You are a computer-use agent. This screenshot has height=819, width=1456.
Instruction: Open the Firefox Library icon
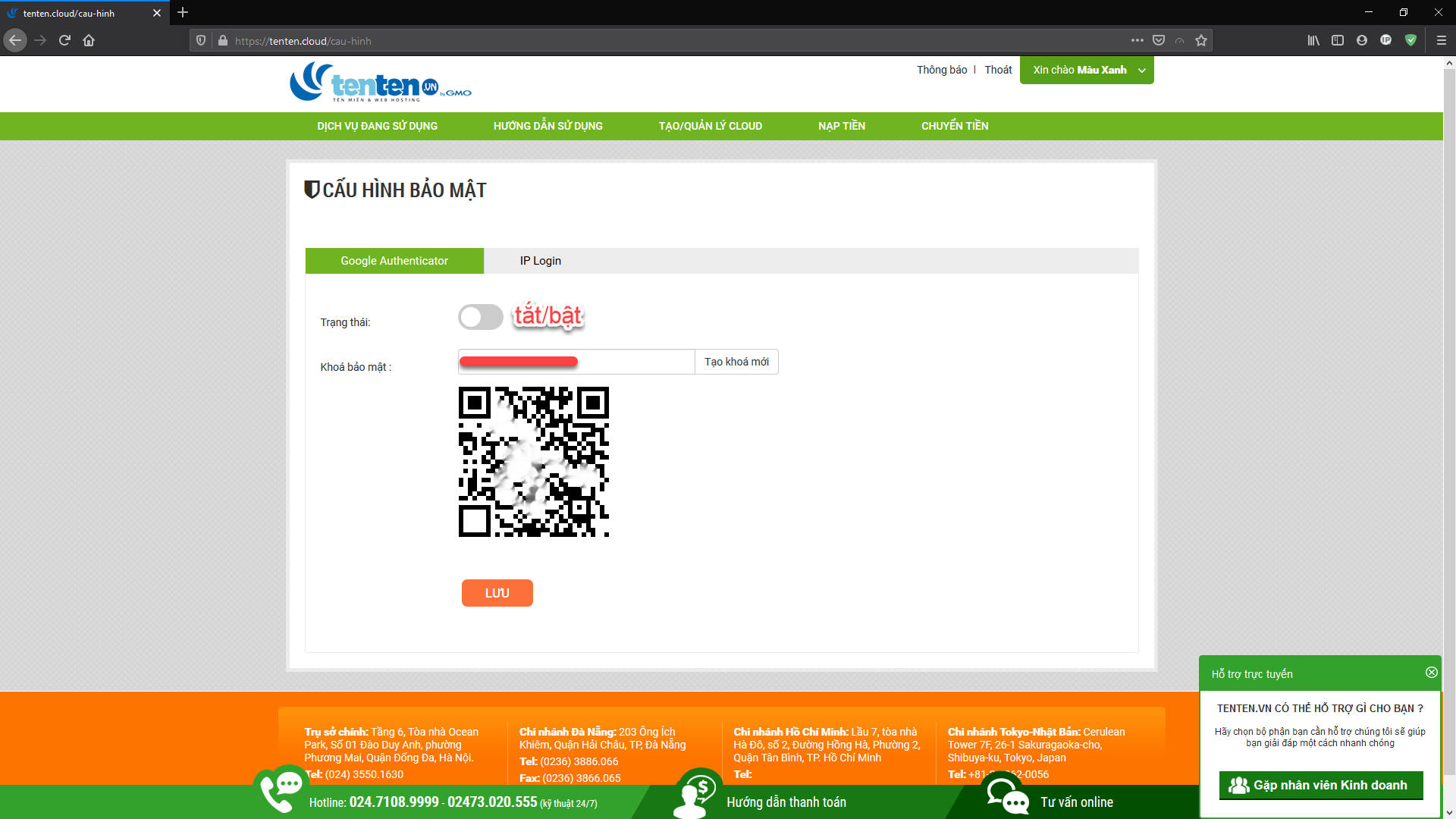tap(1313, 40)
